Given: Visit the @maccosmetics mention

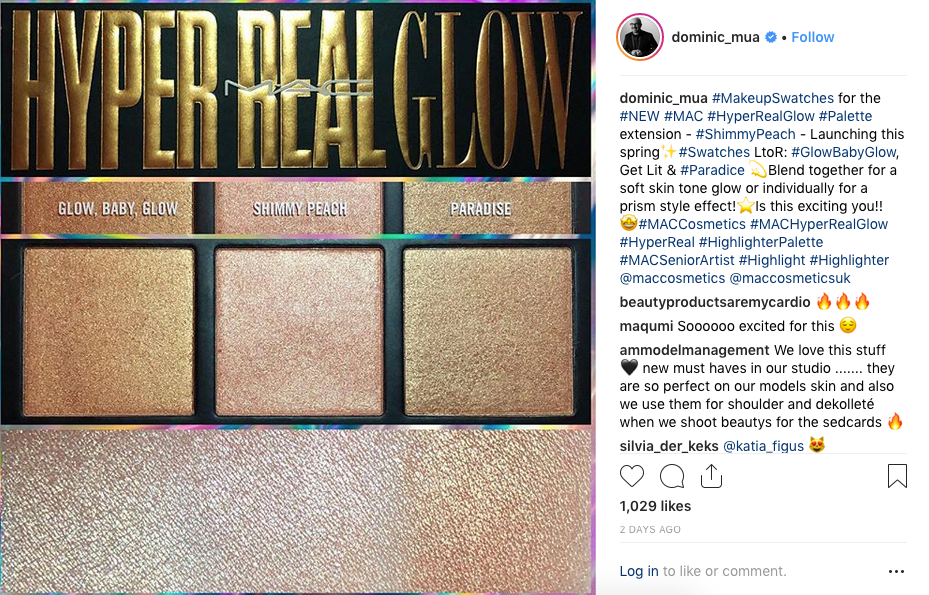Looking at the screenshot, I should (x=672, y=279).
